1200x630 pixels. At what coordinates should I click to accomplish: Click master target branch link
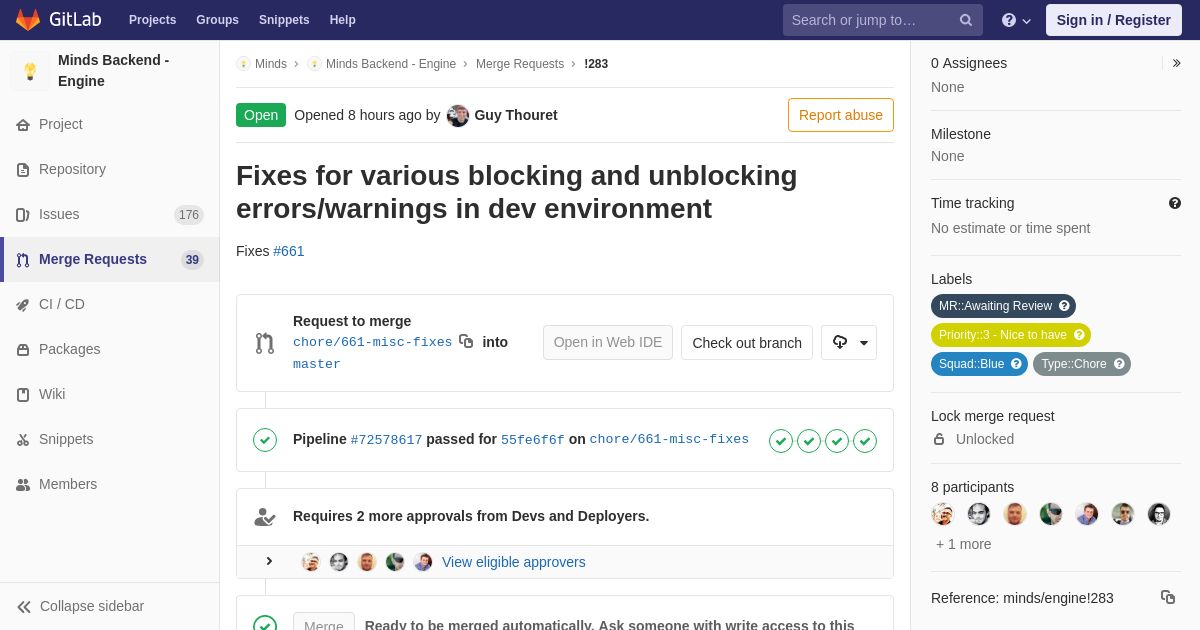[317, 364]
